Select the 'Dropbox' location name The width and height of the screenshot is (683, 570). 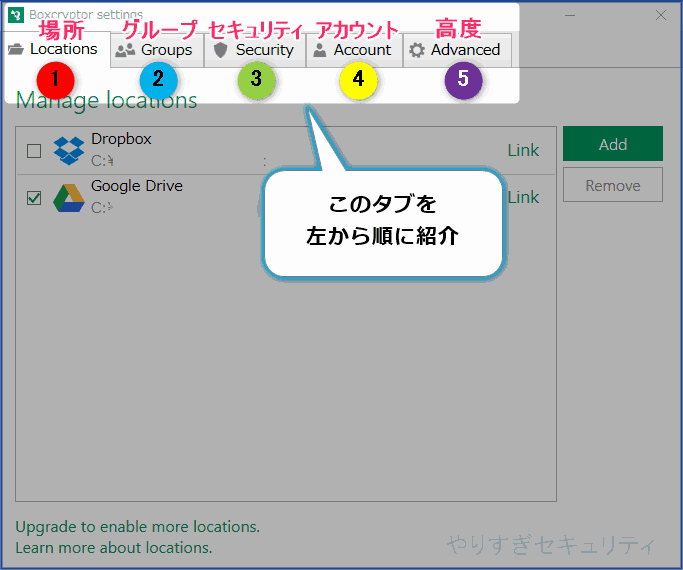click(121, 139)
